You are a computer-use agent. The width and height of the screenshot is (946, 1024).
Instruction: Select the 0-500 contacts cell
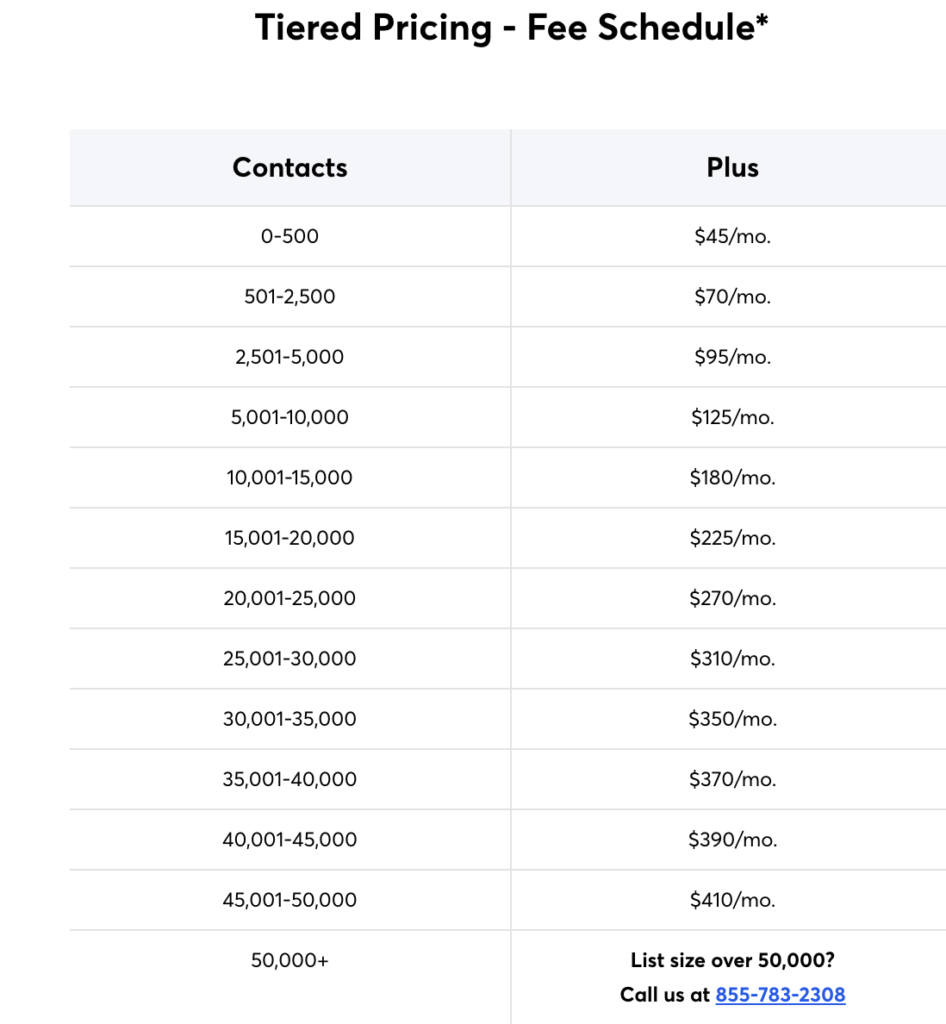tap(290, 237)
